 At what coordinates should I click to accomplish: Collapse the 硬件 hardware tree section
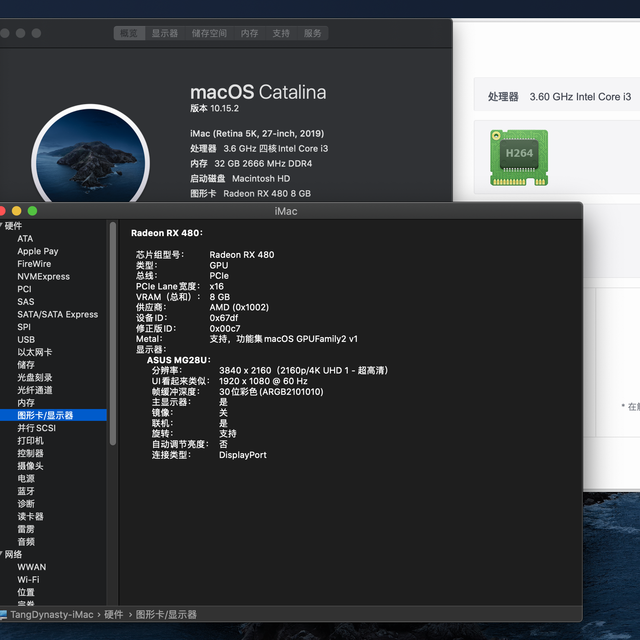[x=1, y=225]
